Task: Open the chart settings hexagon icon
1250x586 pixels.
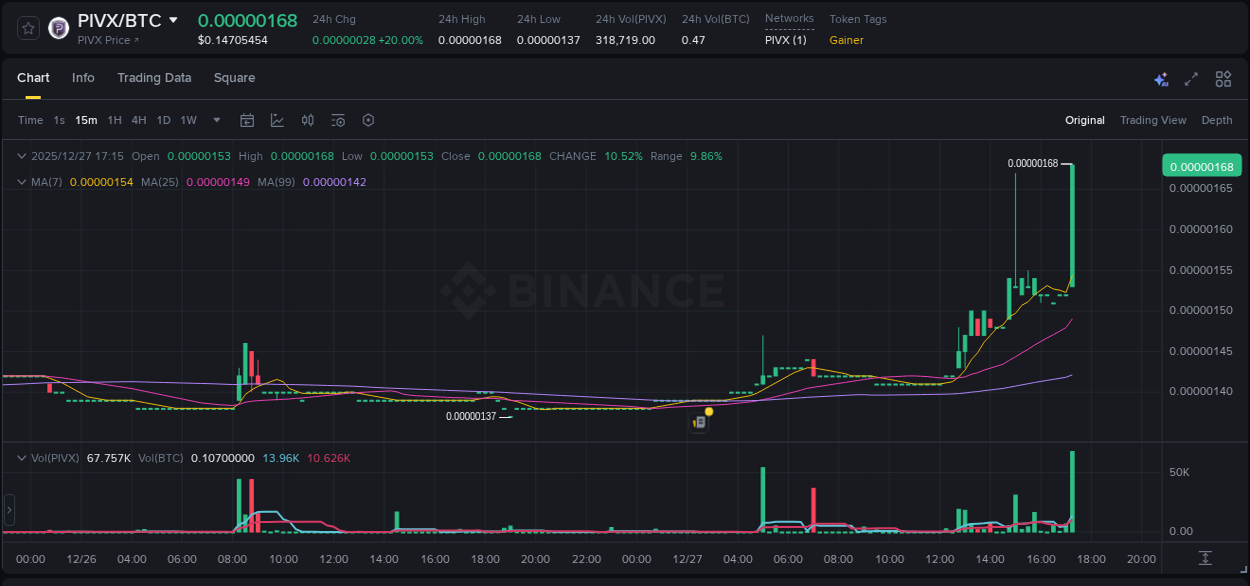Action: click(367, 120)
